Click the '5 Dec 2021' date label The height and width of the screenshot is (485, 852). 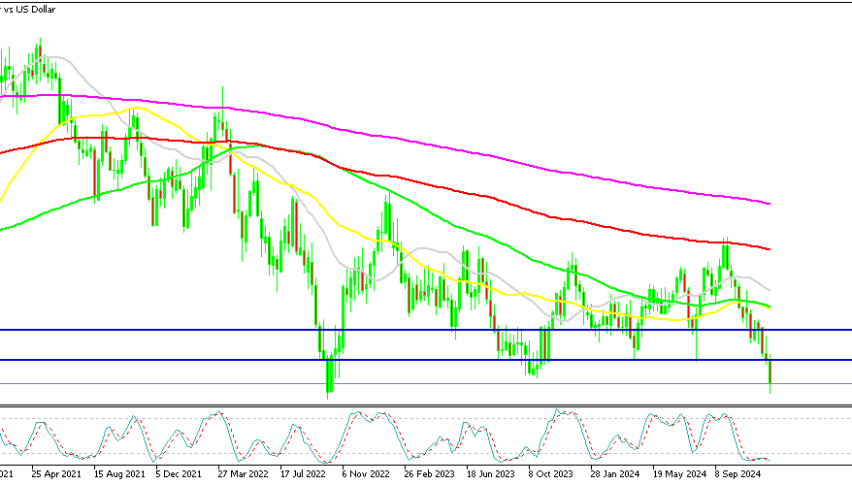click(x=181, y=474)
